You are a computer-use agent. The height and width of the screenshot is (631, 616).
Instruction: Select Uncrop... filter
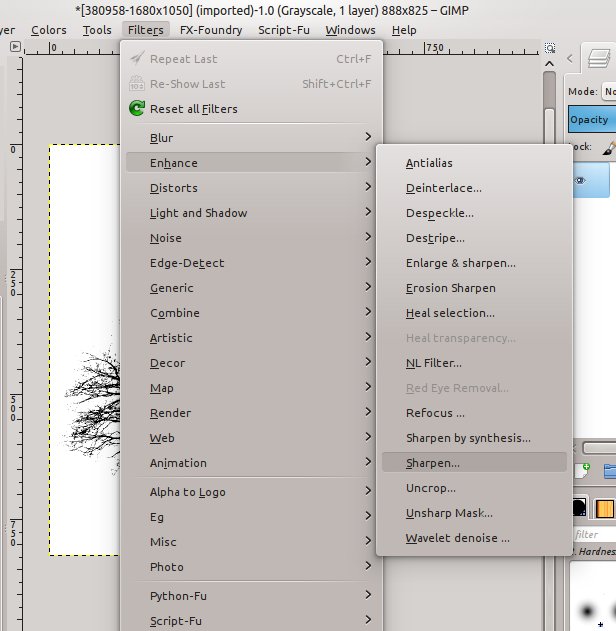pyautogui.click(x=474, y=487)
